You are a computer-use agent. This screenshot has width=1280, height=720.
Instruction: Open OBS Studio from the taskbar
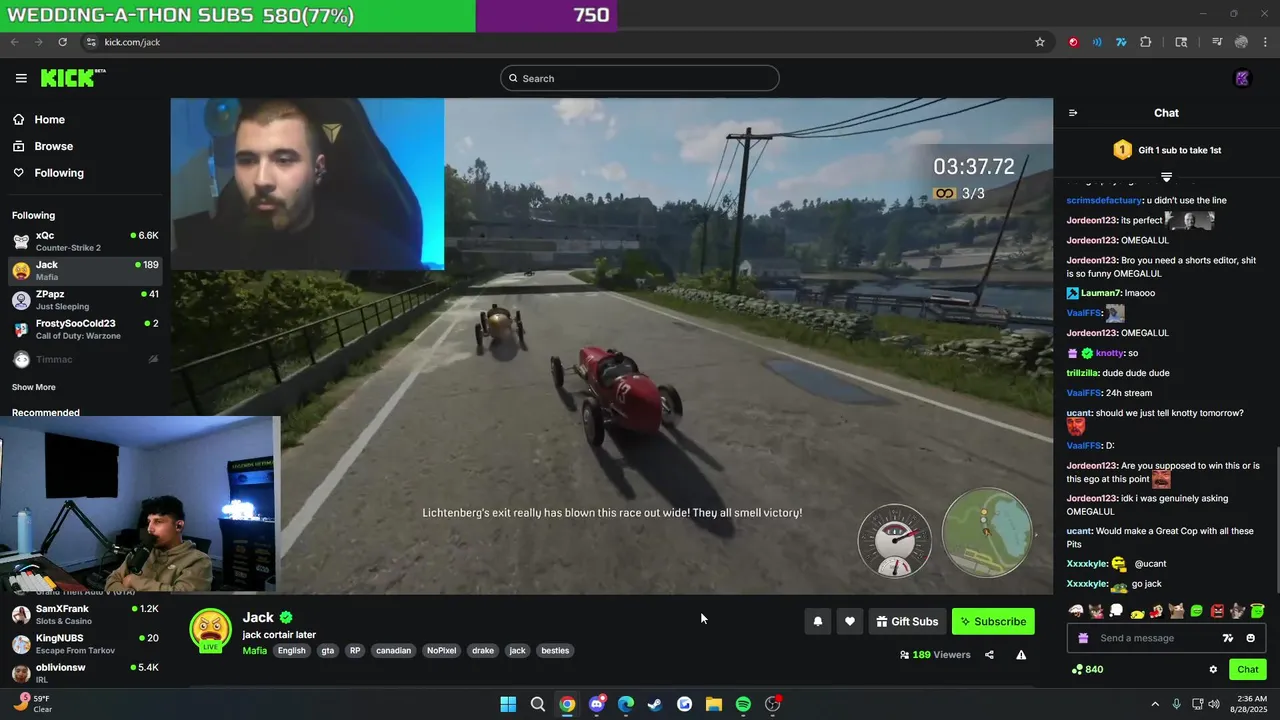coord(773,704)
